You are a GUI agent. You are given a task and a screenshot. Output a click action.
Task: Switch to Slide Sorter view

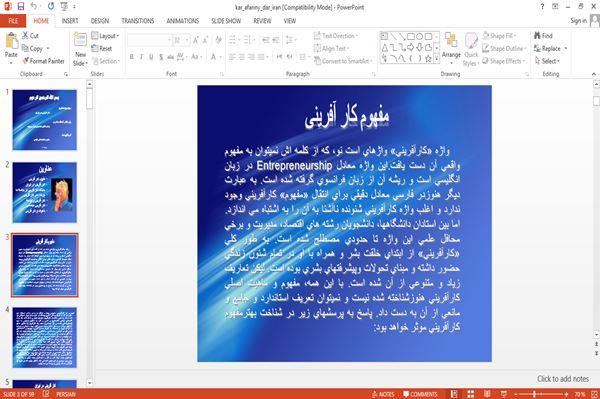[x=471, y=394]
